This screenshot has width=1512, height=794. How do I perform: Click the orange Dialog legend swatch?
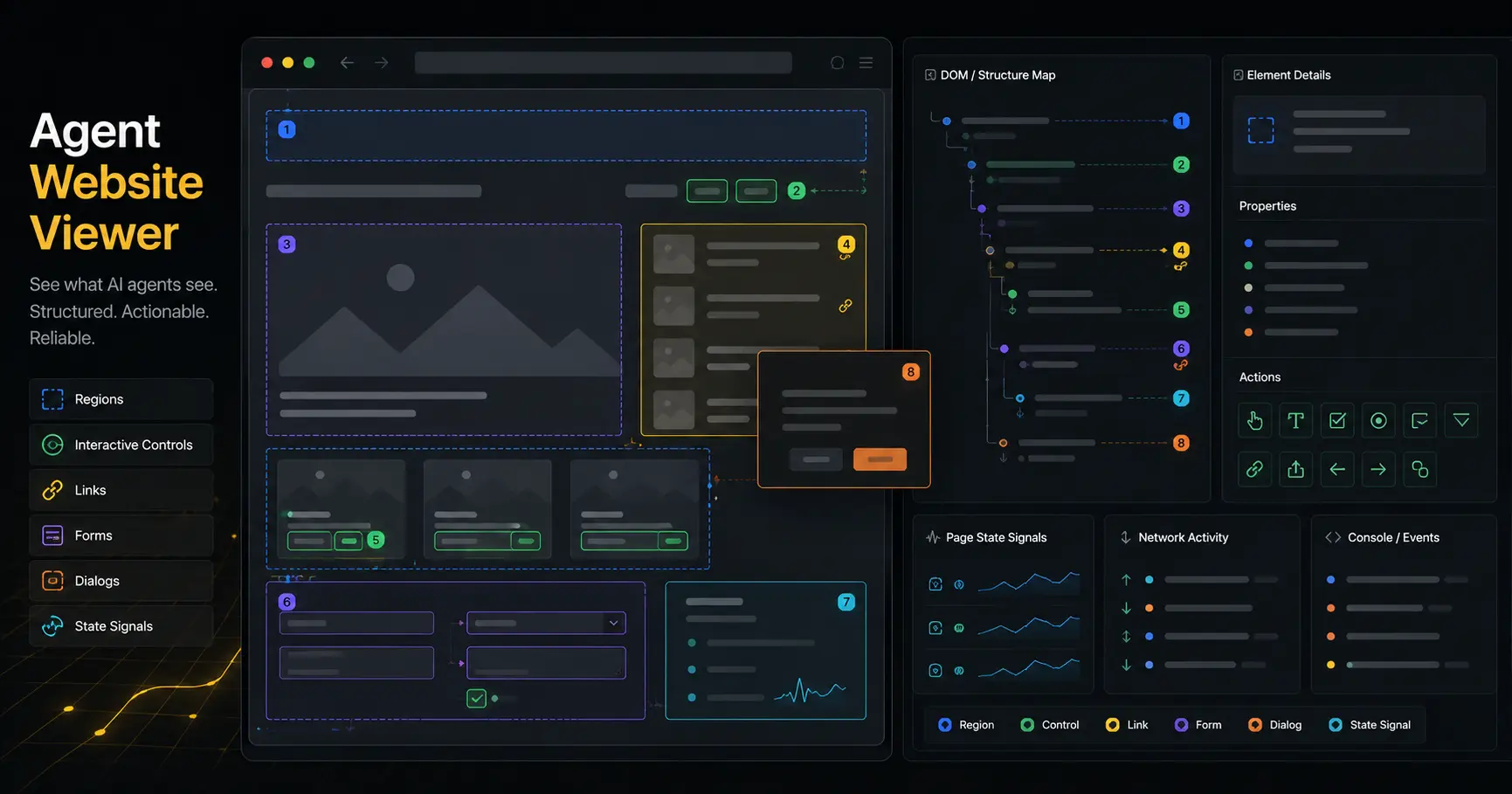click(1255, 725)
